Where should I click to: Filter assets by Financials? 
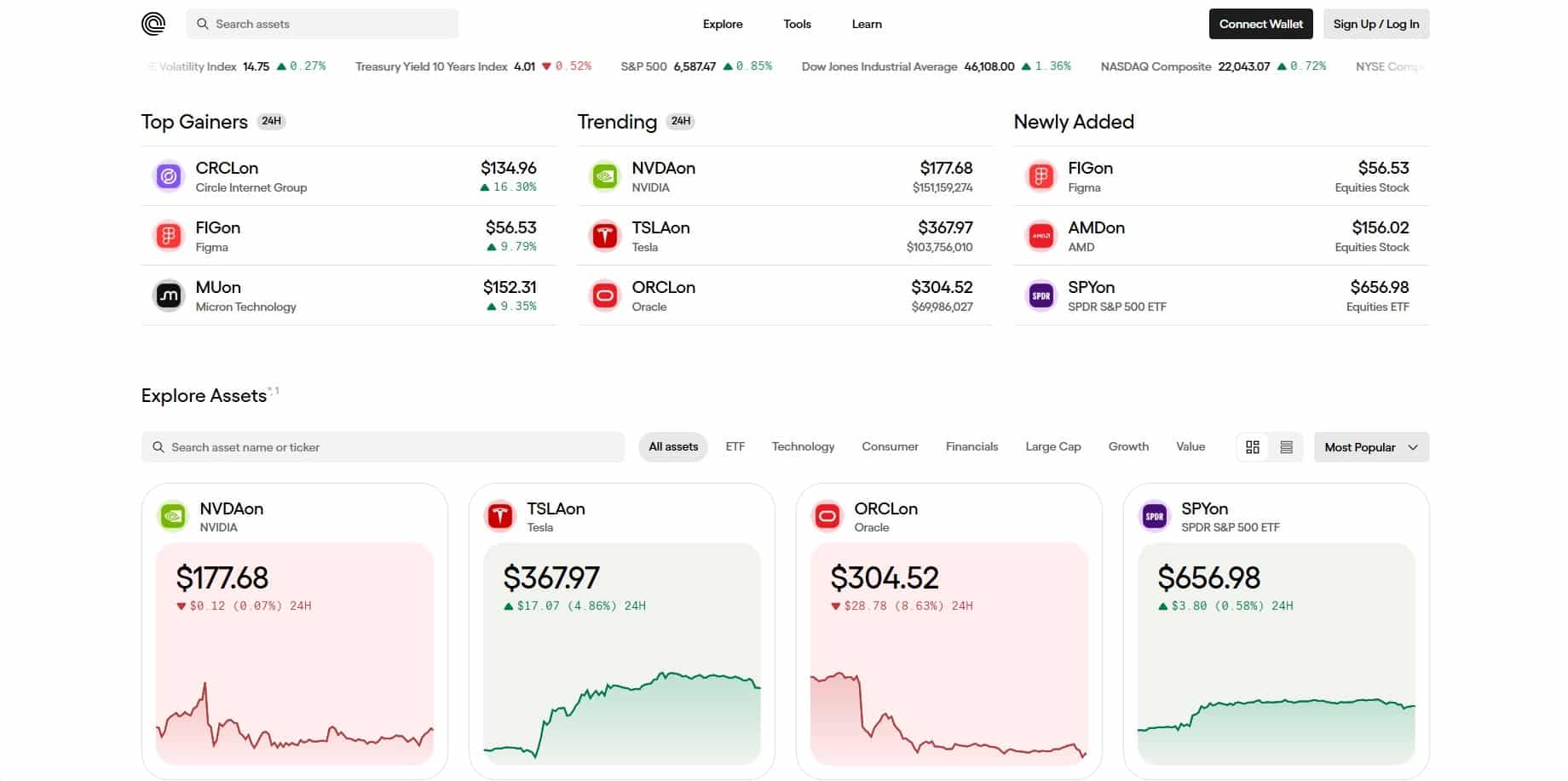pyautogui.click(x=971, y=447)
